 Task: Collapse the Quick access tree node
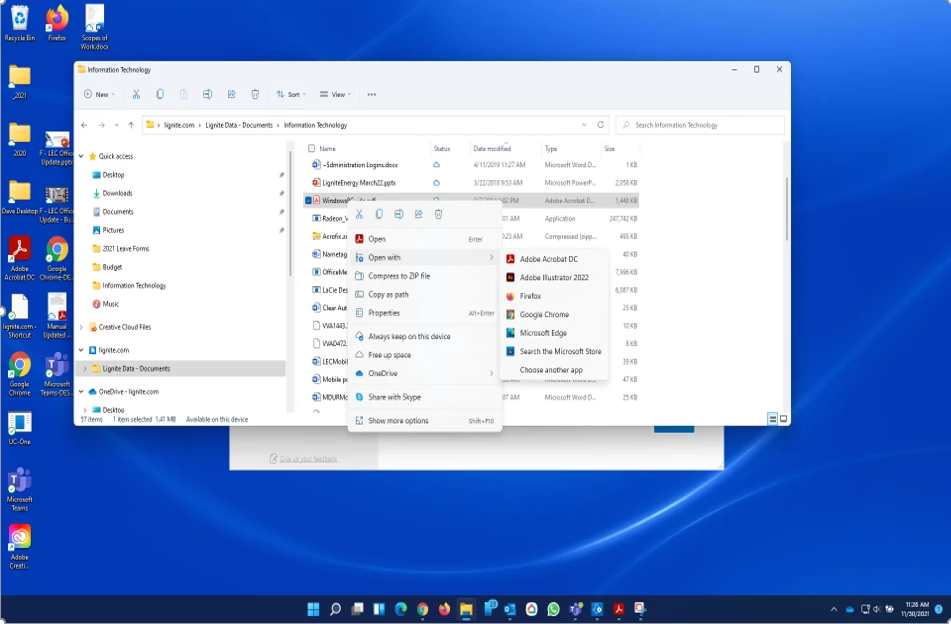[x=81, y=156]
